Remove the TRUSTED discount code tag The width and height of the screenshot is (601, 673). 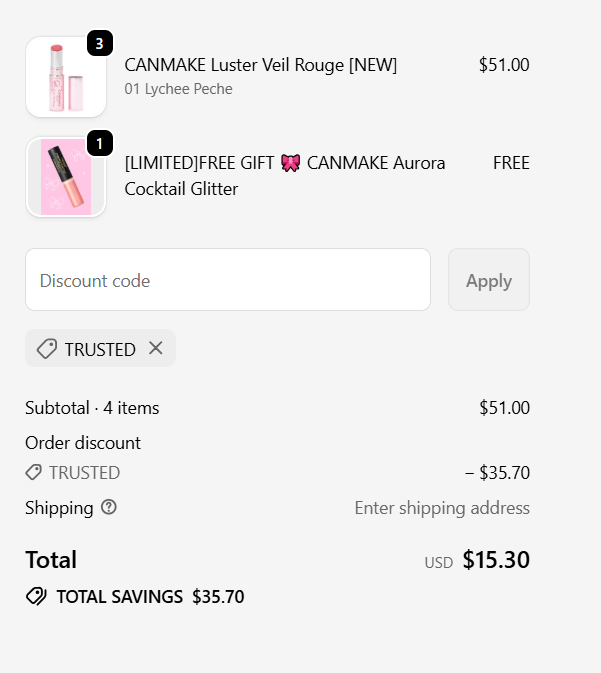(x=155, y=348)
